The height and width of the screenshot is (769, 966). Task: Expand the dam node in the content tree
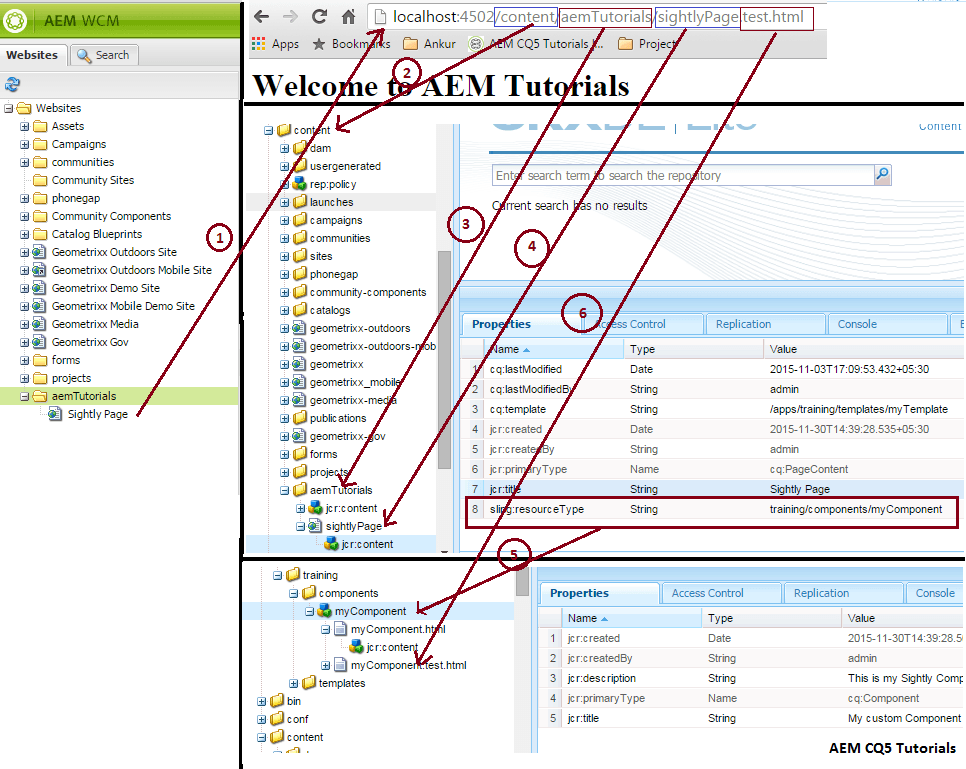pos(285,147)
